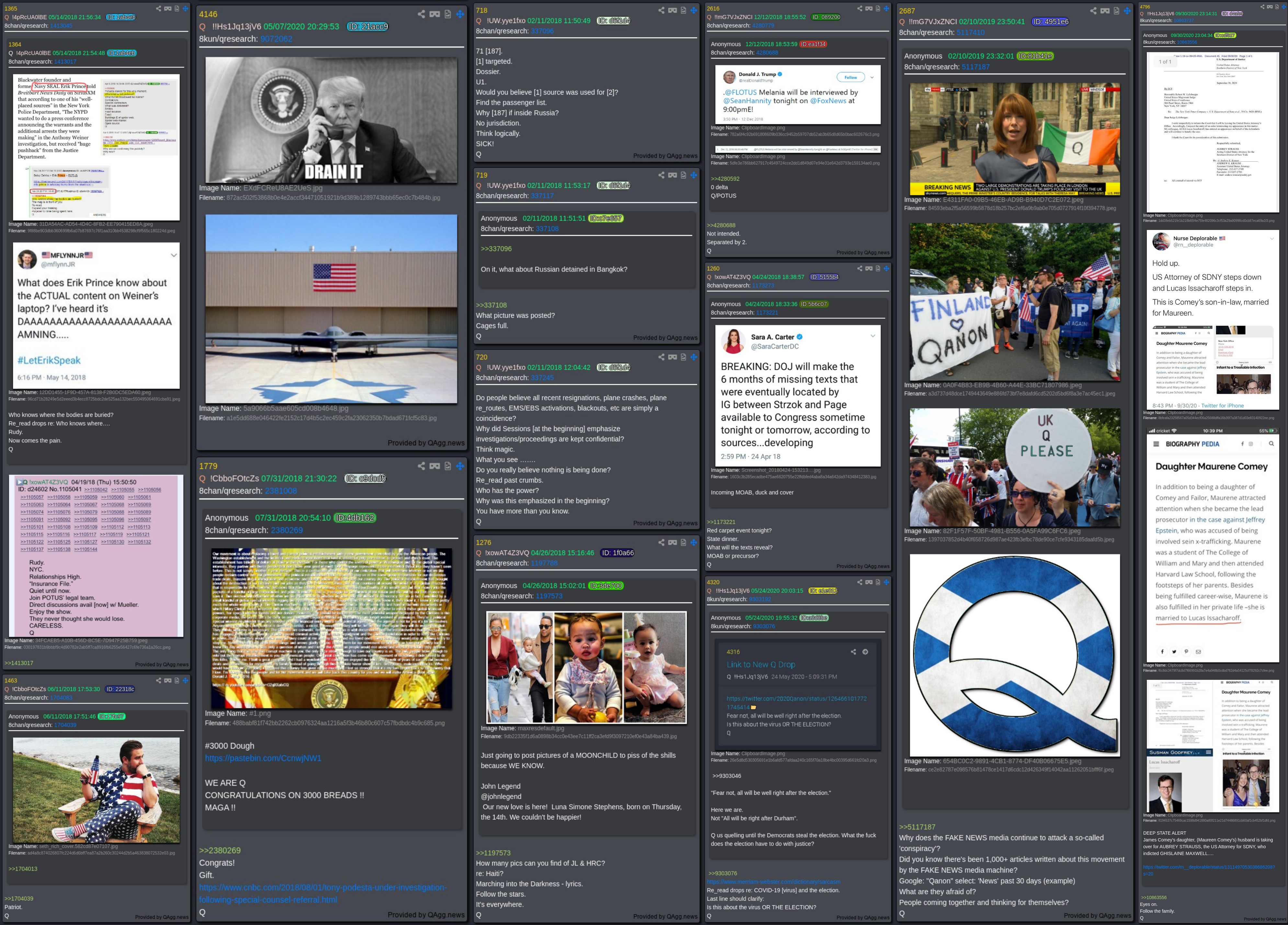Open thread number link 5117410
The image size is (1288, 925).
[973, 33]
